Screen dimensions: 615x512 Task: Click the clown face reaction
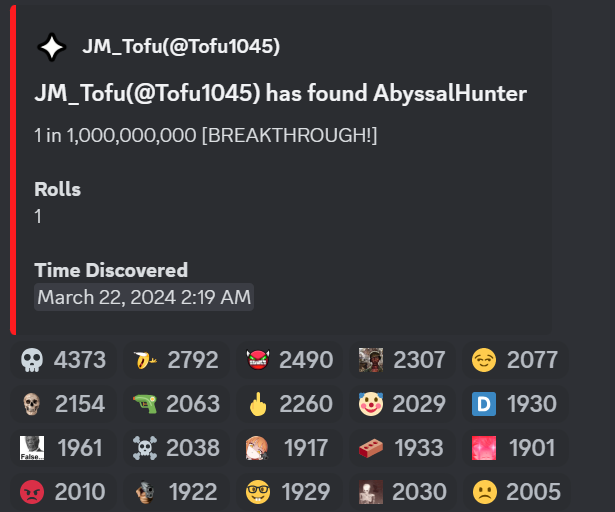[x=401, y=404]
